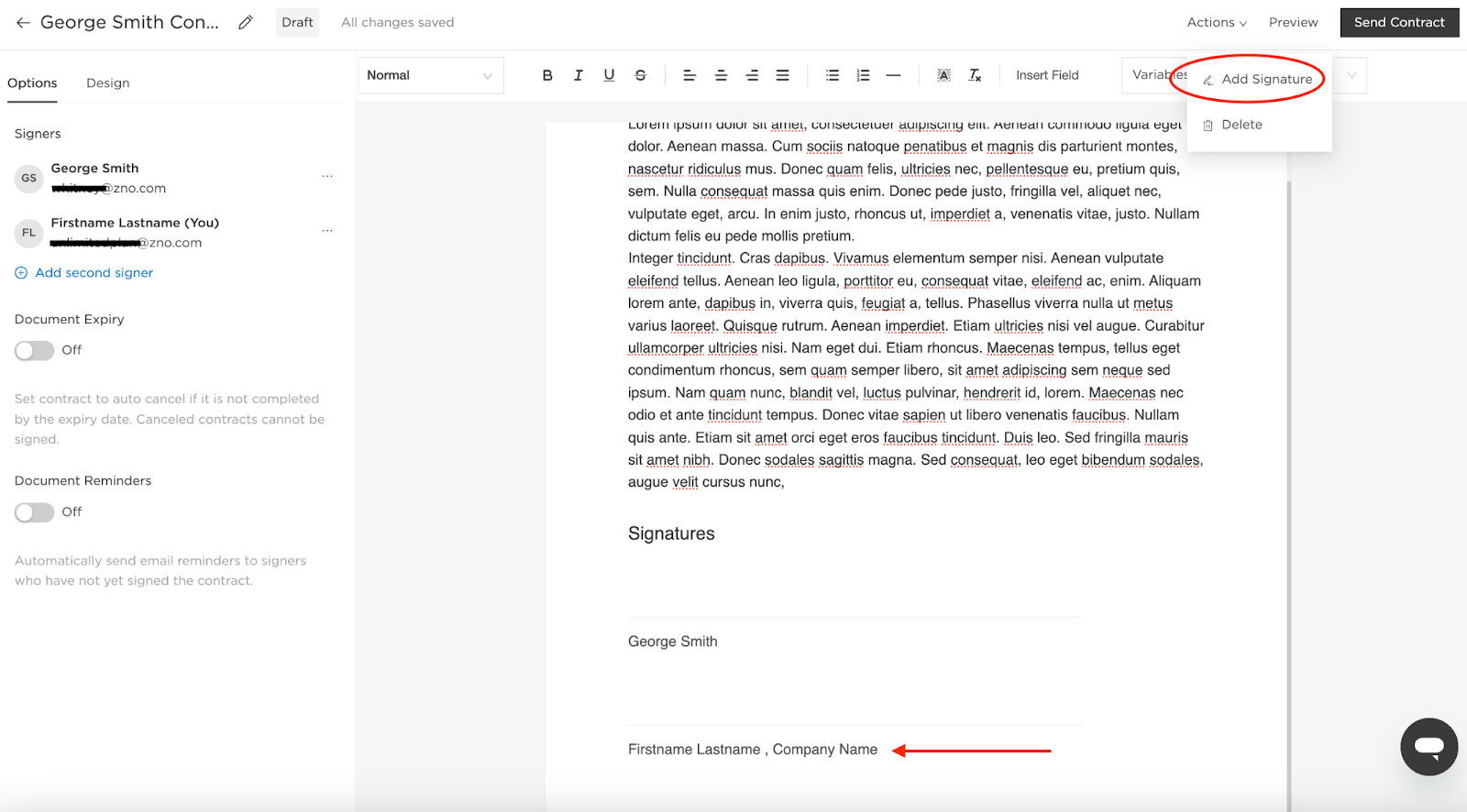
Task: Open options for Firstname Lastname signer
Action: 327,230
